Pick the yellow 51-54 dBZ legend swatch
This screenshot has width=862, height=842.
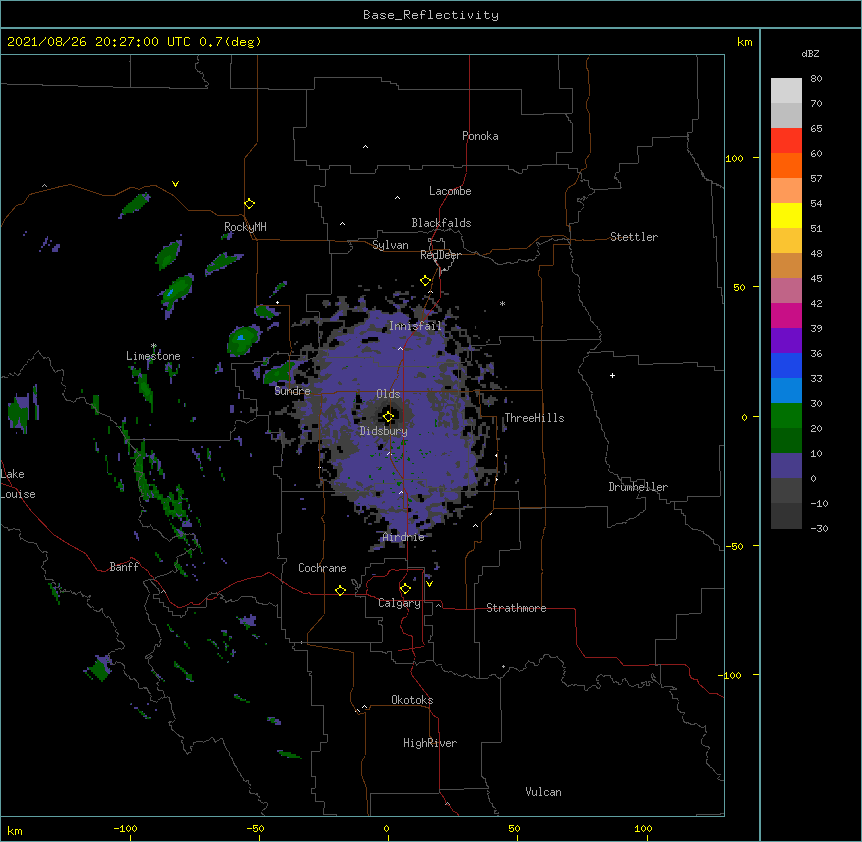[786, 215]
